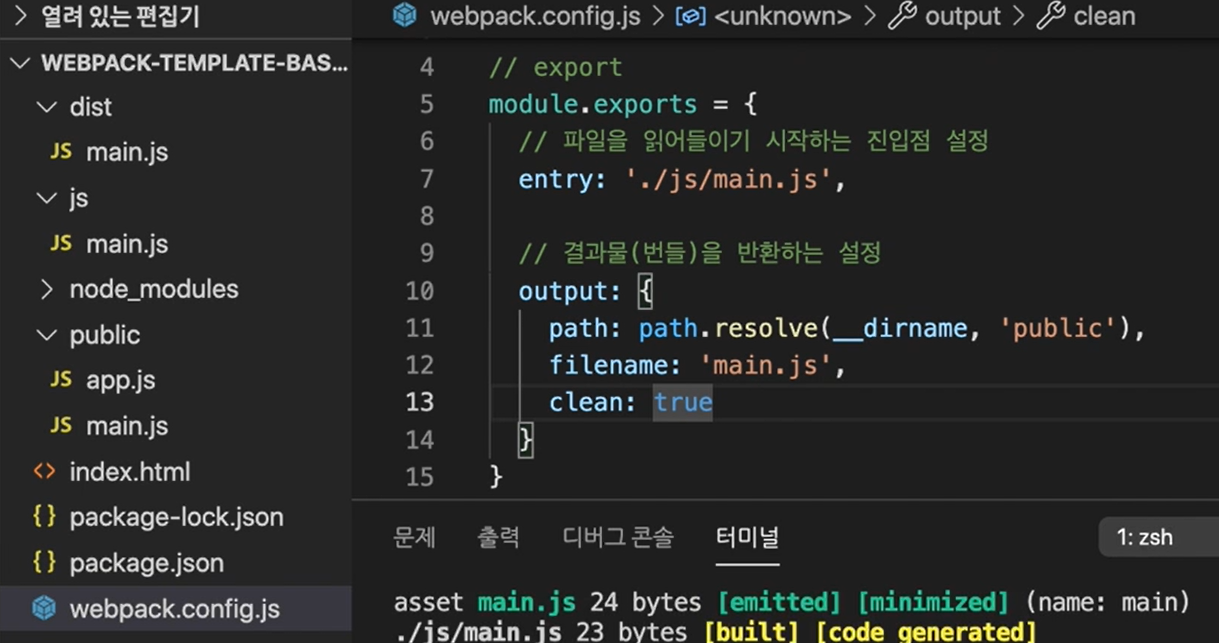Click JS icon of public main.js

coord(61,425)
